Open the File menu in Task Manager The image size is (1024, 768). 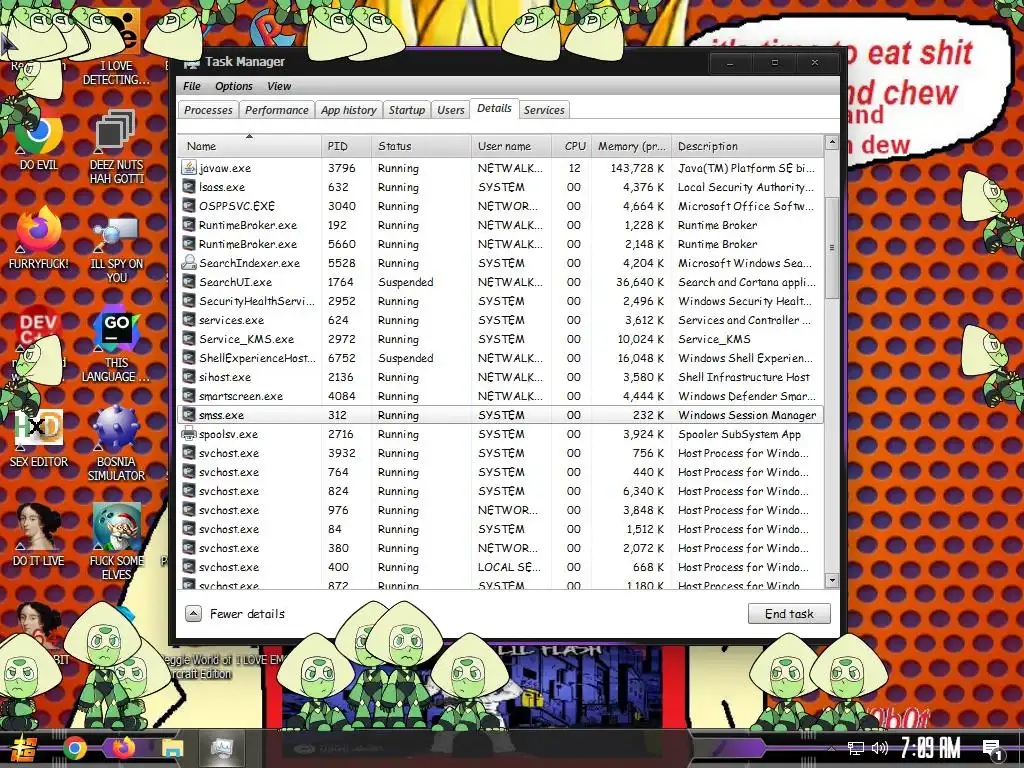[191, 86]
